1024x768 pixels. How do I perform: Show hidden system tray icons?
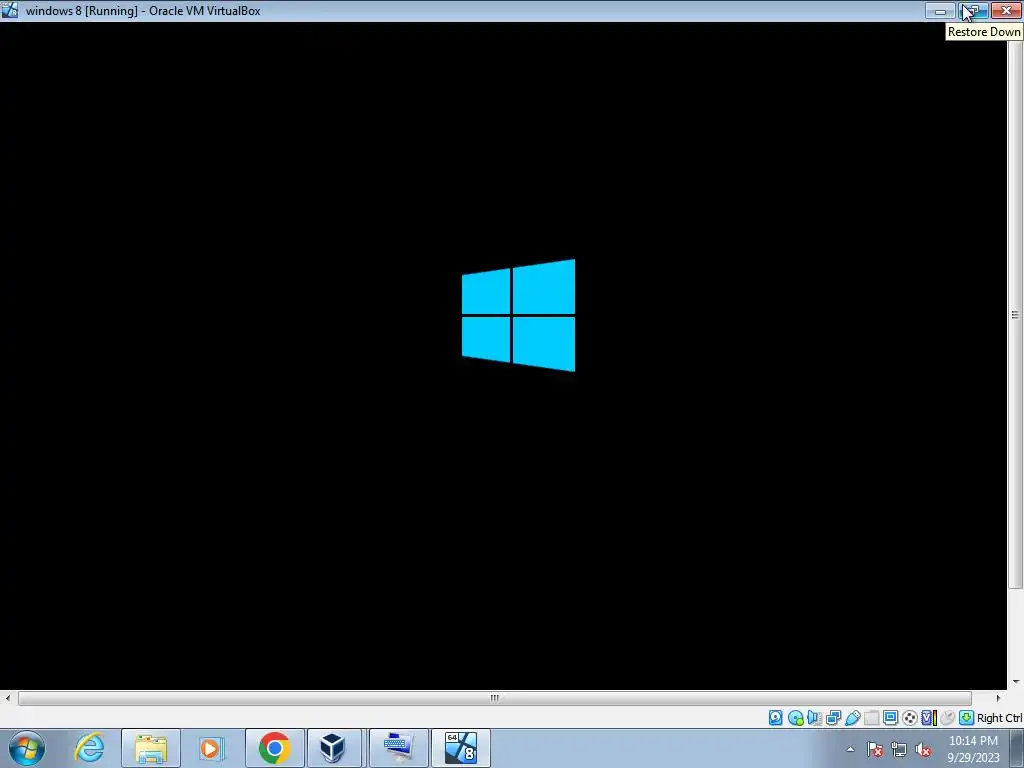850,749
